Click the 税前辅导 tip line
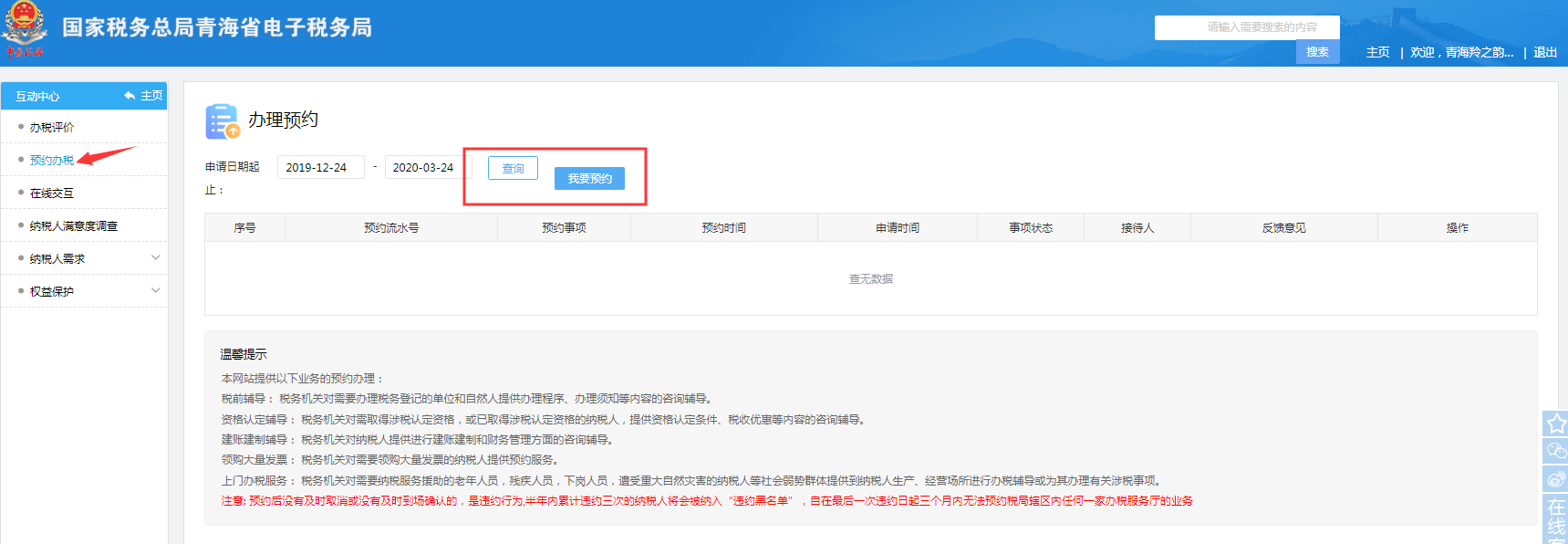This screenshot has height=544, width=1568. click(x=467, y=399)
